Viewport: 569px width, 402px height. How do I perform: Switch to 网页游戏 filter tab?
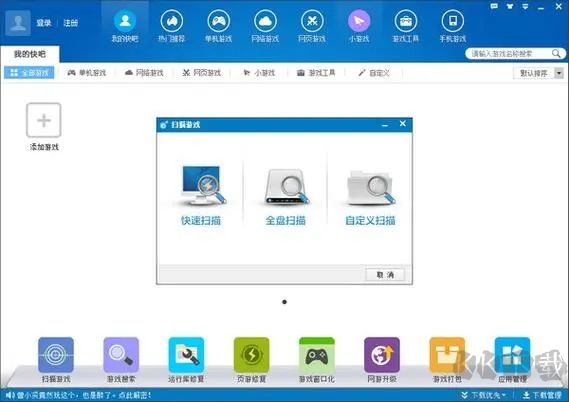(x=201, y=73)
